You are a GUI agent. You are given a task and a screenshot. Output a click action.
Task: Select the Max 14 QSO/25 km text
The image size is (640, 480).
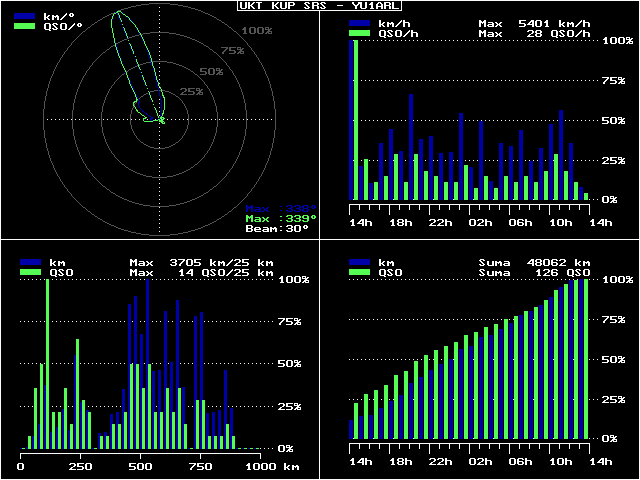pyautogui.click(x=201, y=272)
